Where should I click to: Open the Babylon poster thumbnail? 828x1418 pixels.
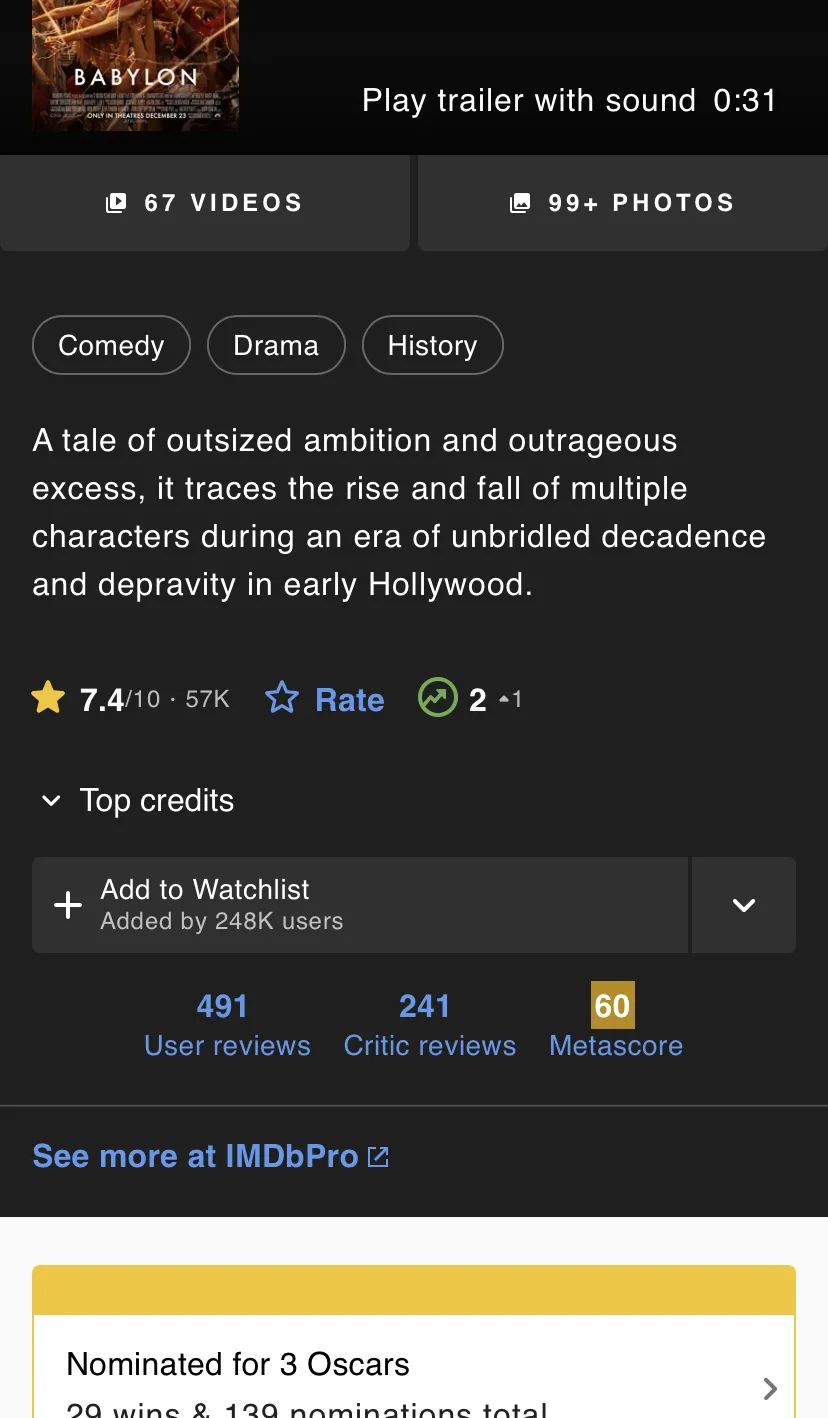(135, 65)
